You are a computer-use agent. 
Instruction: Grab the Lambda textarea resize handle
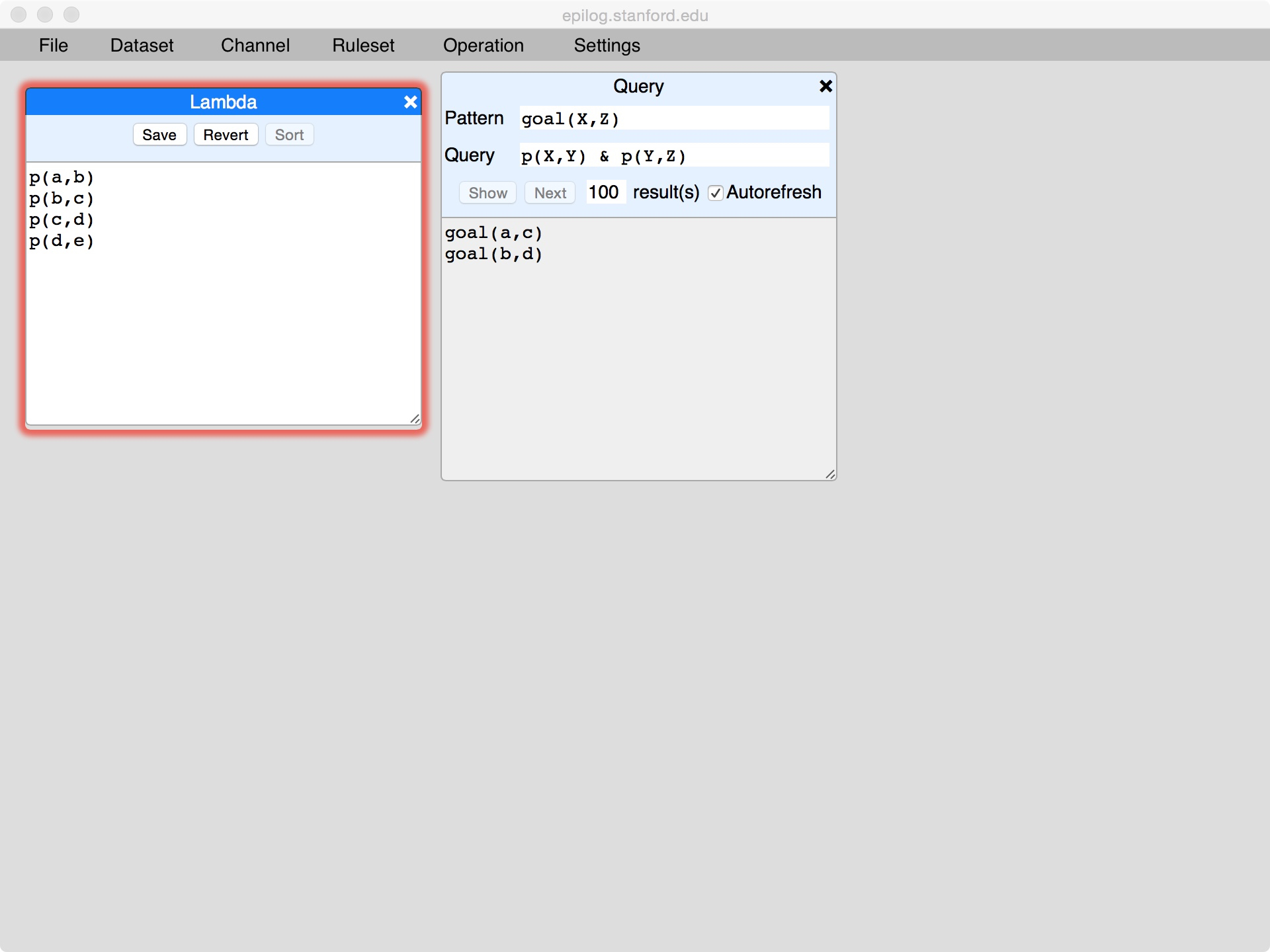click(x=415, y=418)
